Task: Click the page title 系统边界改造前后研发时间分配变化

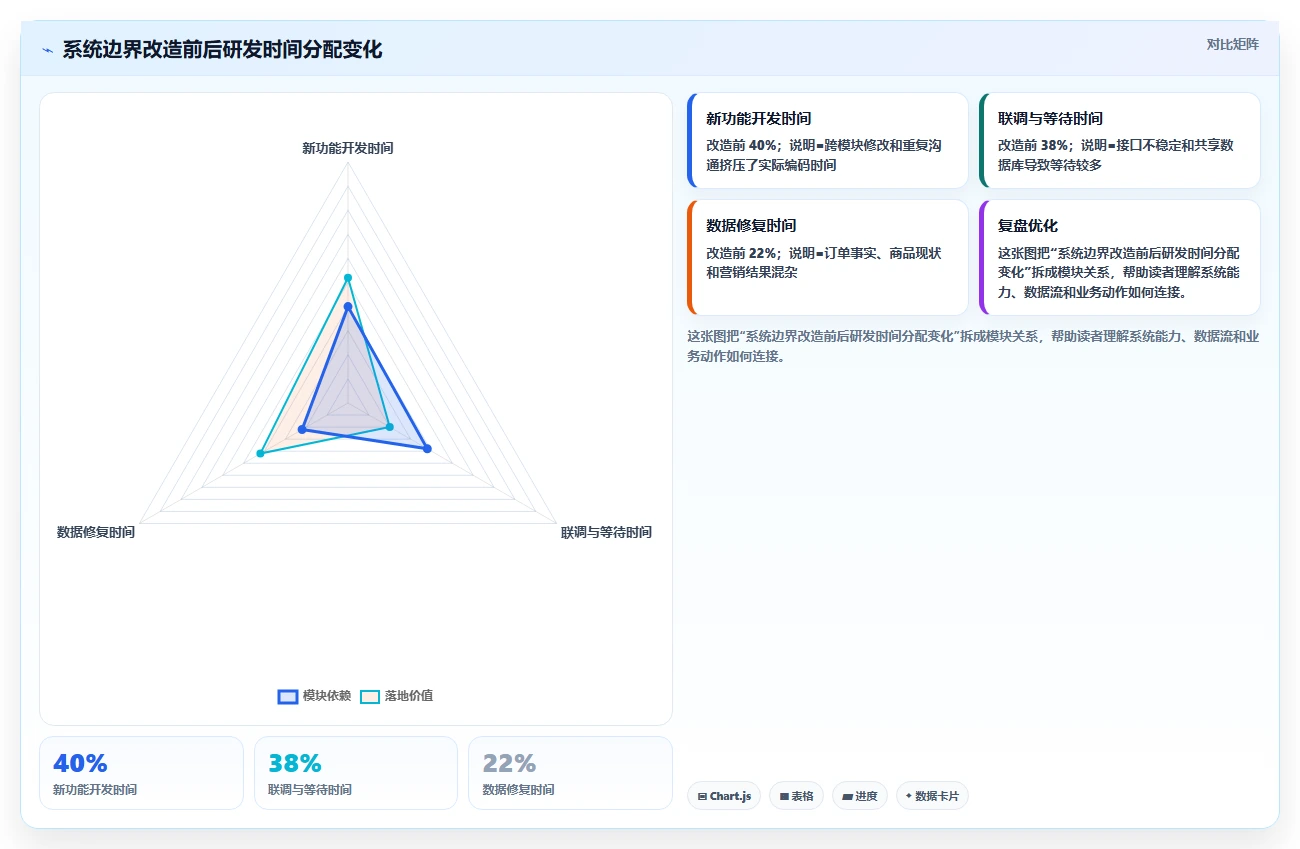Action: point(222,50)
